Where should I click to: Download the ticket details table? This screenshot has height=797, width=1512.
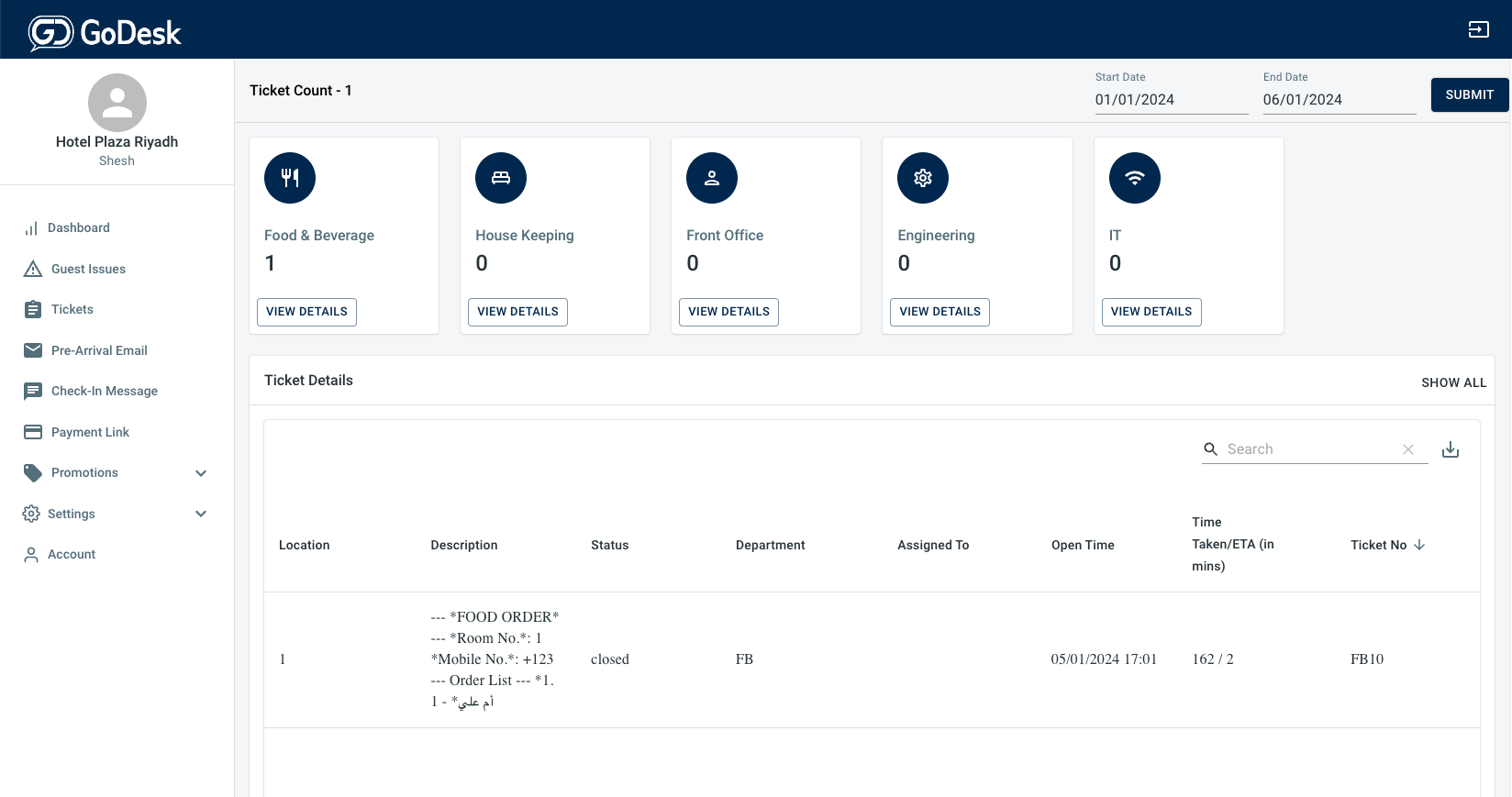pyautogui.click(x=1451, y=449)
